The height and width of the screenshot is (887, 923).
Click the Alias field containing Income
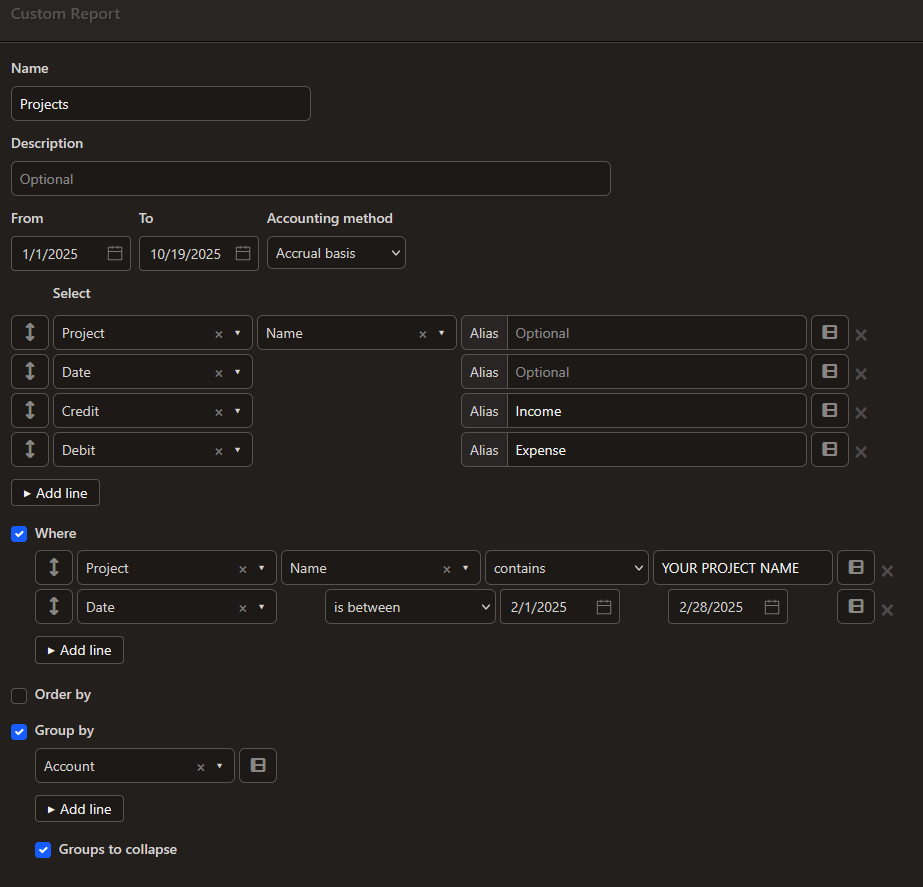[x=656, y=410]
